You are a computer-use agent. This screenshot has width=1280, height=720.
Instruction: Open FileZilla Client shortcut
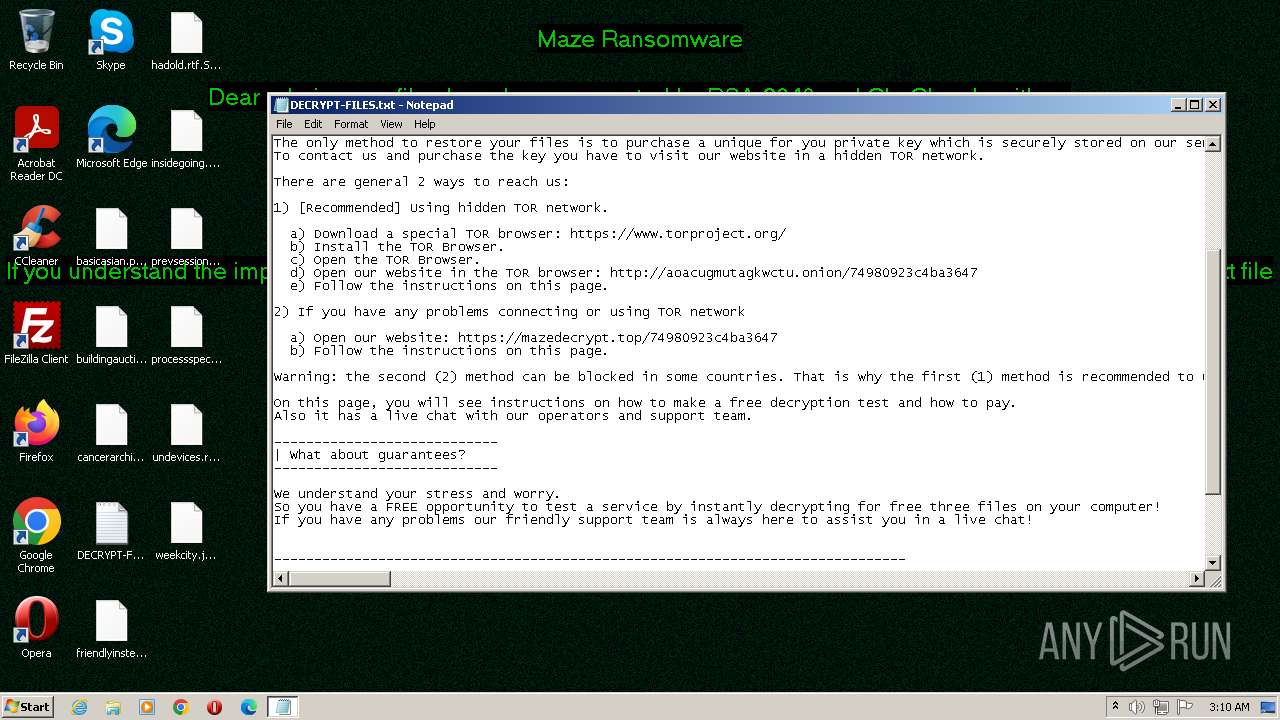(x=36, y=334)
